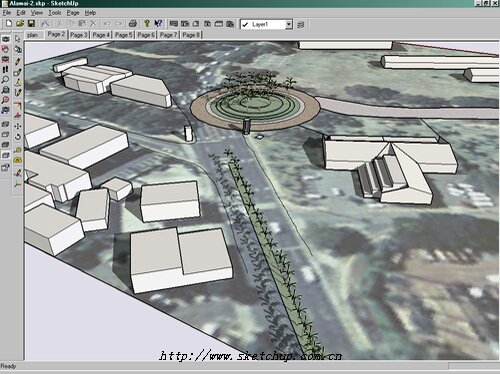
Task: Select the Tape Measure tool
Action: [18, 150]
